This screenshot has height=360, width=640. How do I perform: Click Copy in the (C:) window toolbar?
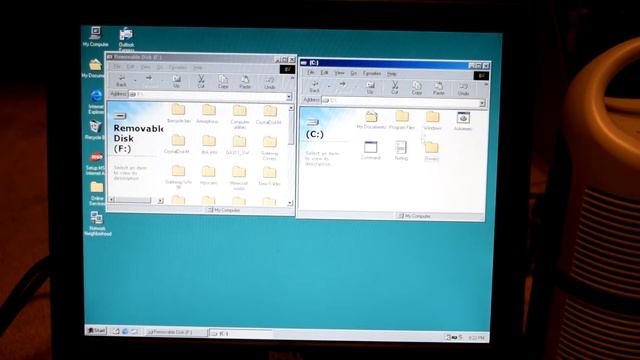point(417,88)
